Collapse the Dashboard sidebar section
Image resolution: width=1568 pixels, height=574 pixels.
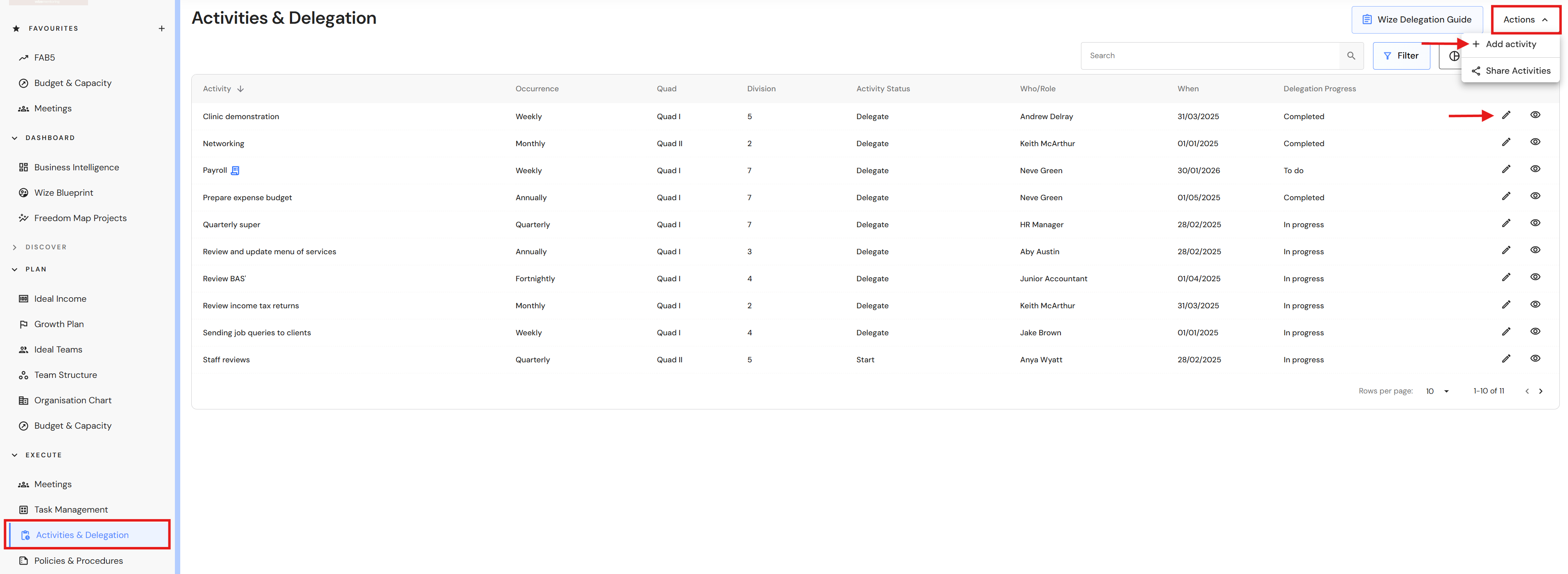(15, 138)
